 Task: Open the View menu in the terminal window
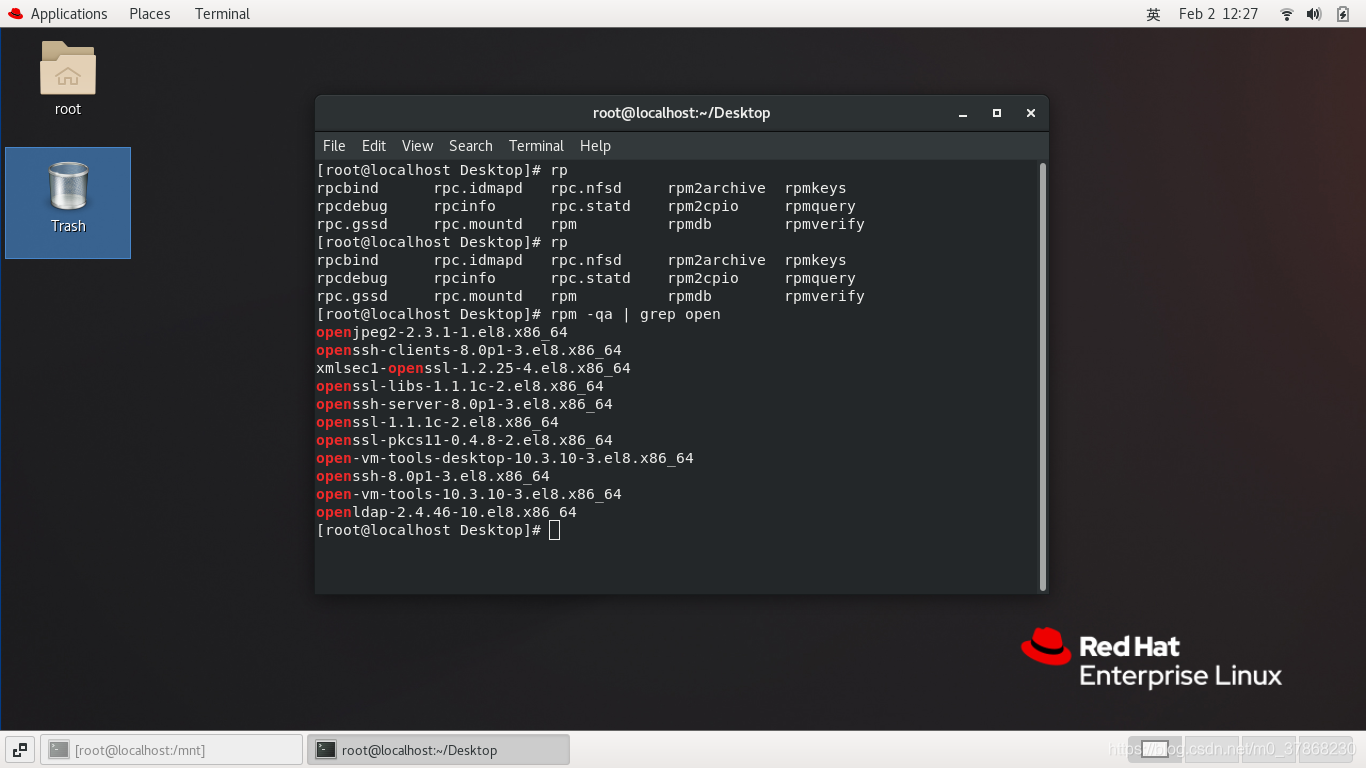coord(417,146)
